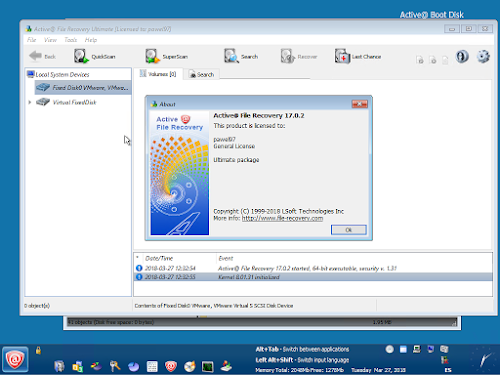Switch to the Search tab

coord(202,74)
